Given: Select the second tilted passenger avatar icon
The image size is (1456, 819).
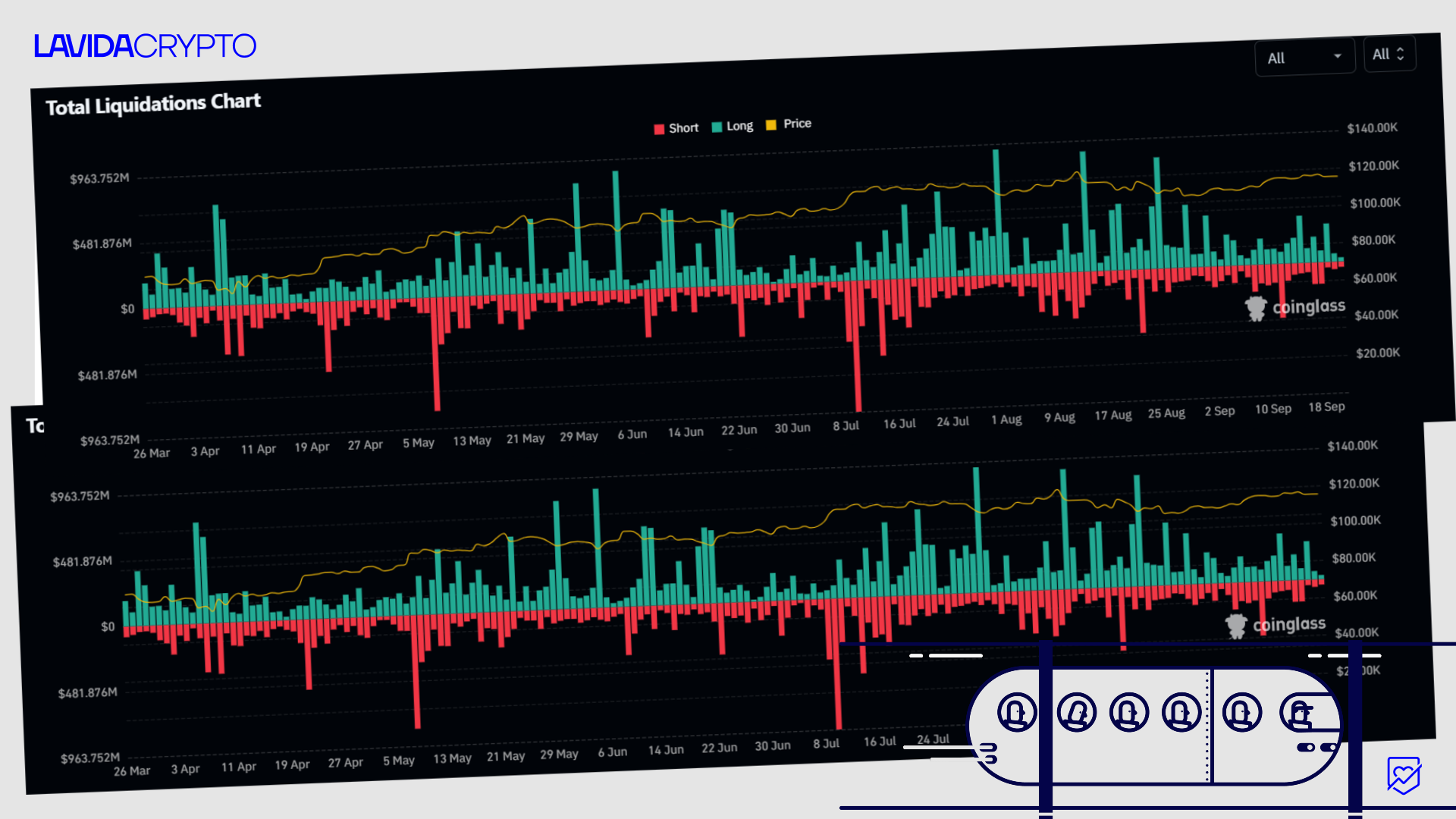Looking at the screenshot, I should [1076, 712].
